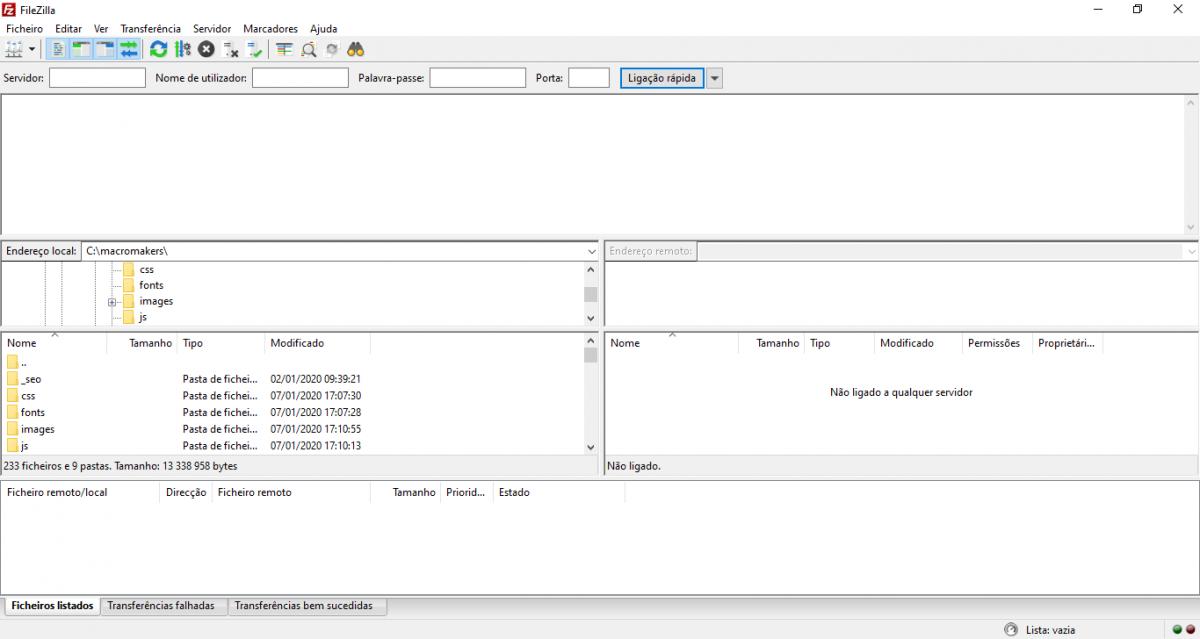Image resolution: width=1200 pixels, height=639 pixels.
Task: Toggle message log display
Action: pyautogui.click(x=58, y=49)
